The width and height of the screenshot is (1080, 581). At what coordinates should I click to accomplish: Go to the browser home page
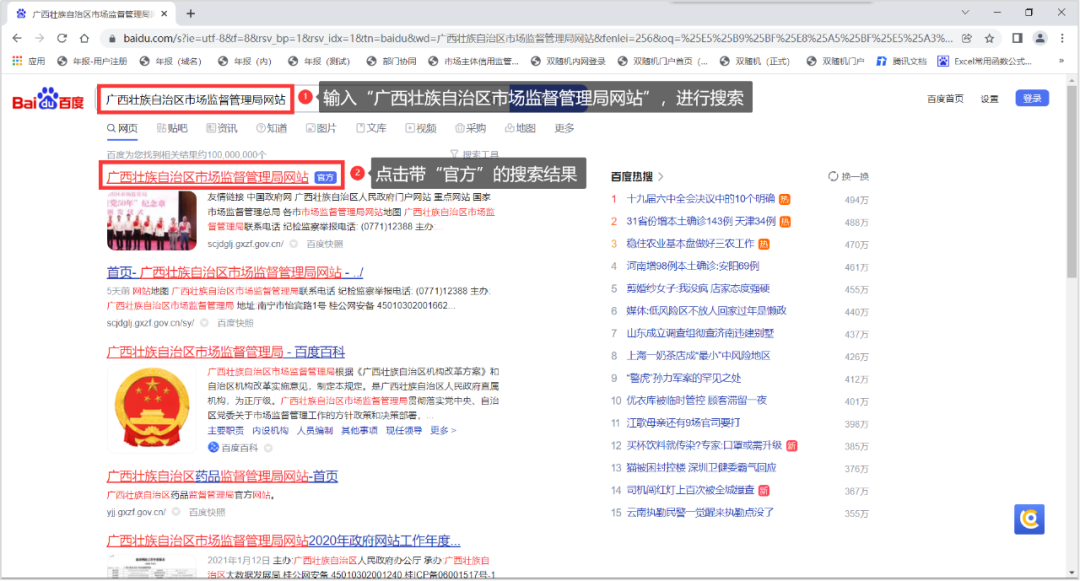tap(84, 39)
